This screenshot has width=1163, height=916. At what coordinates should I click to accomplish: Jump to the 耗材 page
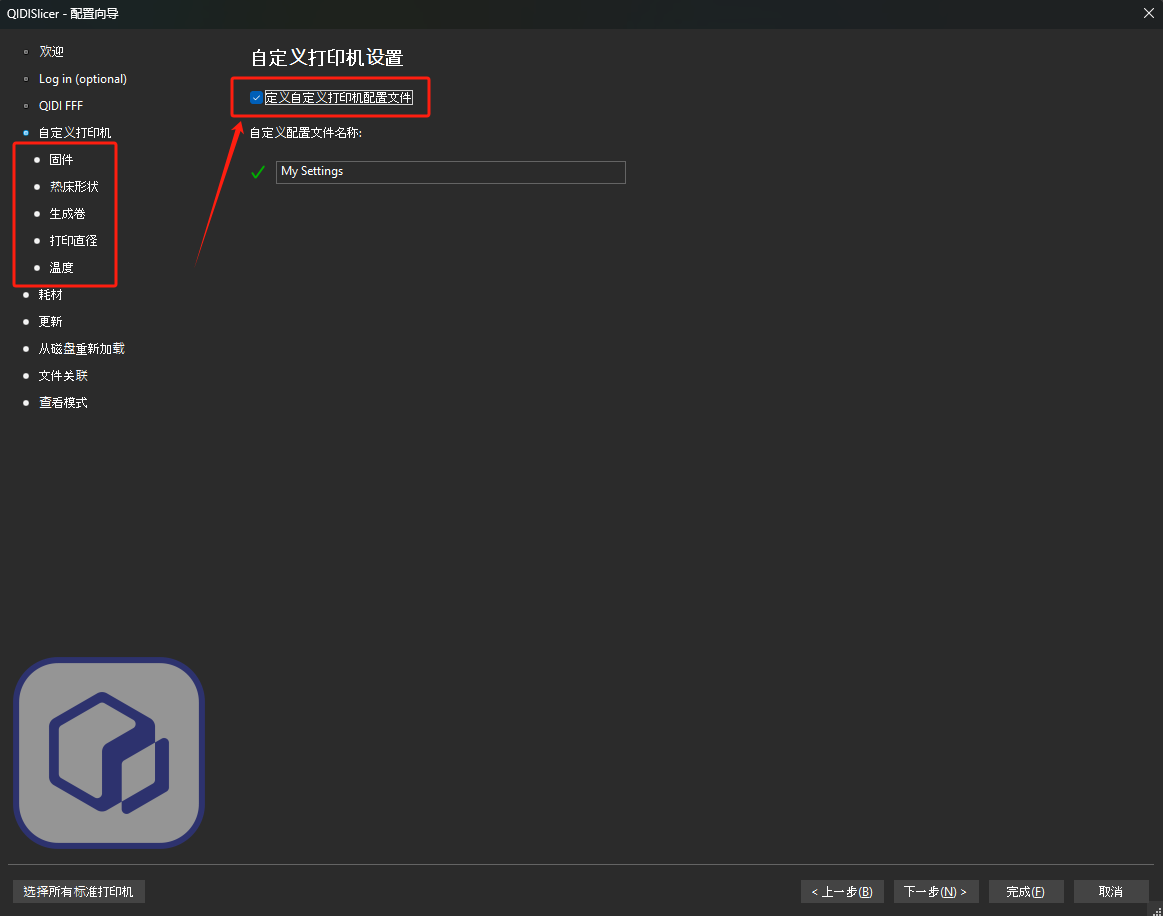click(x=50, y=295)
